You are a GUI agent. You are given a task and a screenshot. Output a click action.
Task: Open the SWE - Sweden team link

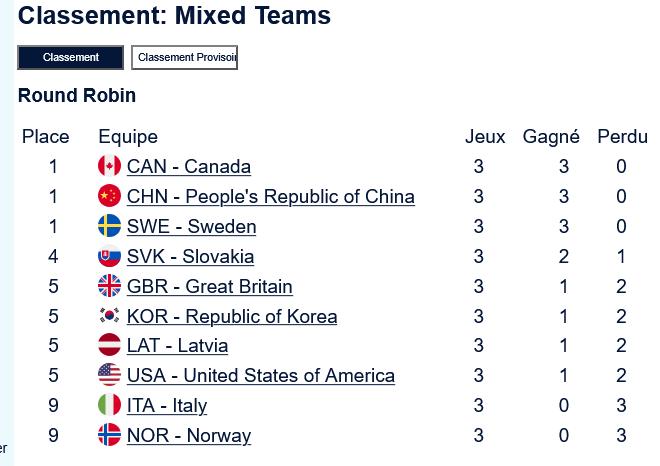click(191, 227)
